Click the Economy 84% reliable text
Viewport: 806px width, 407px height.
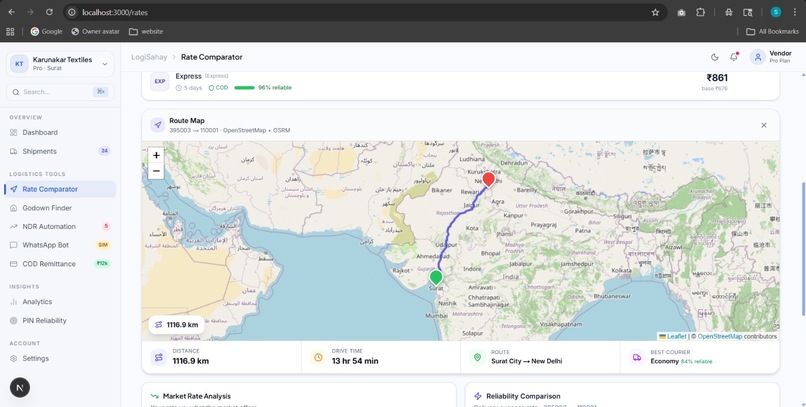[681, 361]
